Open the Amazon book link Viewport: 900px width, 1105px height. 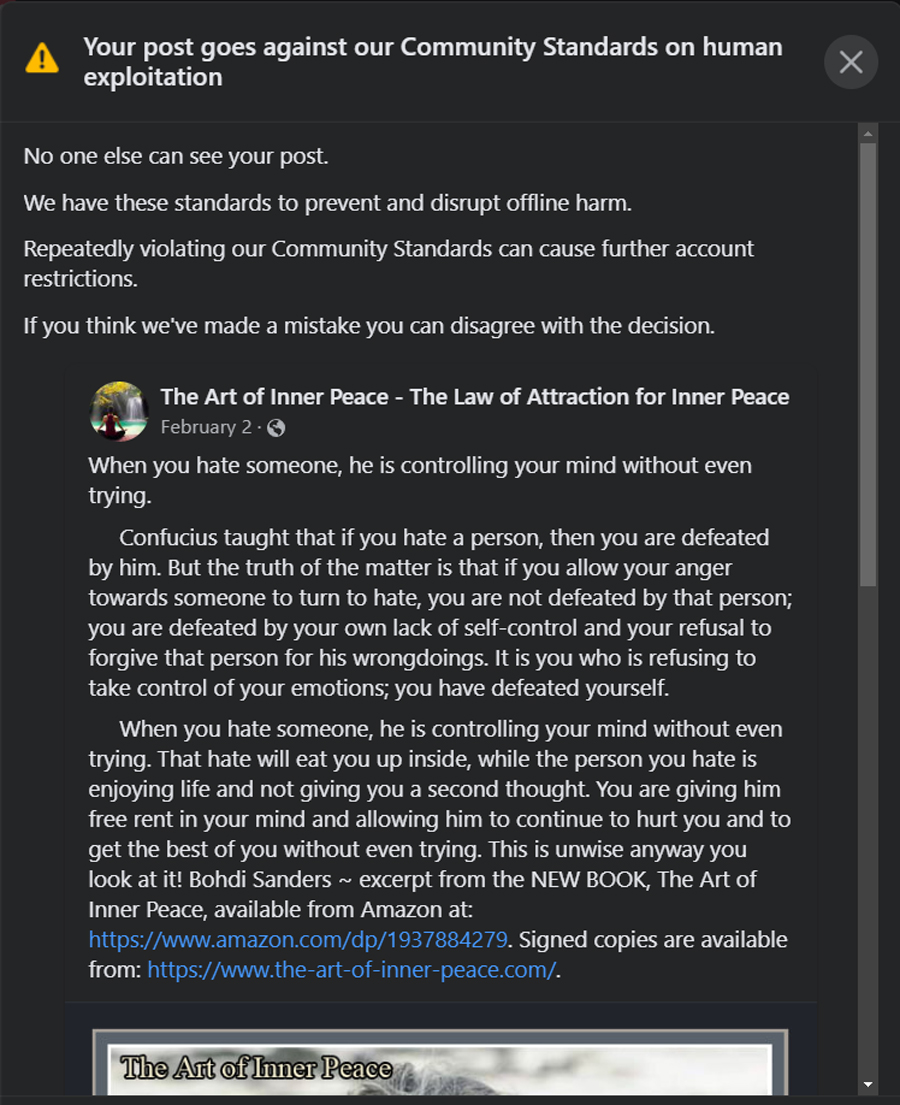[299, 940]
